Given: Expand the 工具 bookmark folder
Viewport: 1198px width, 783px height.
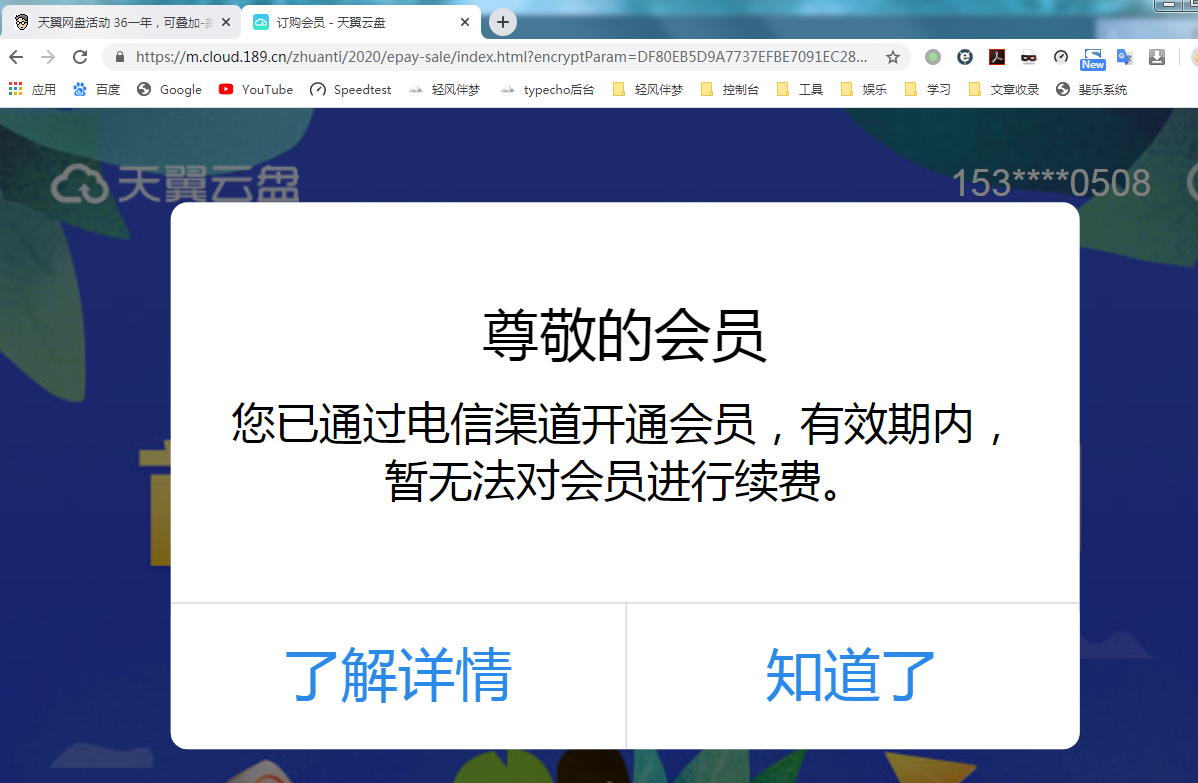Looking at the screenshot, I should pos(800,89).
